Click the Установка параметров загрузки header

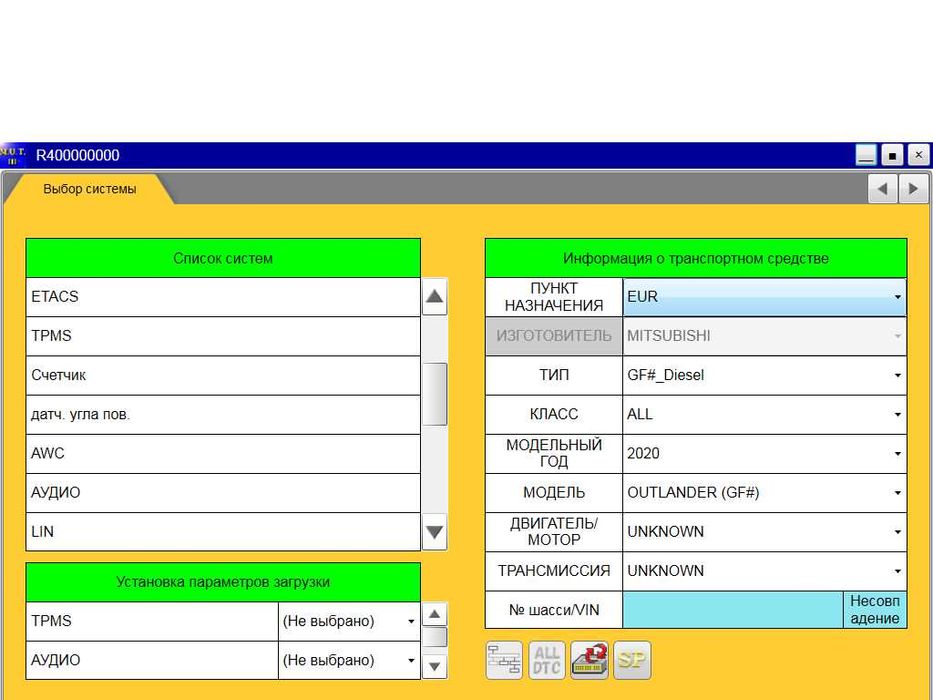tap(223, 582)
